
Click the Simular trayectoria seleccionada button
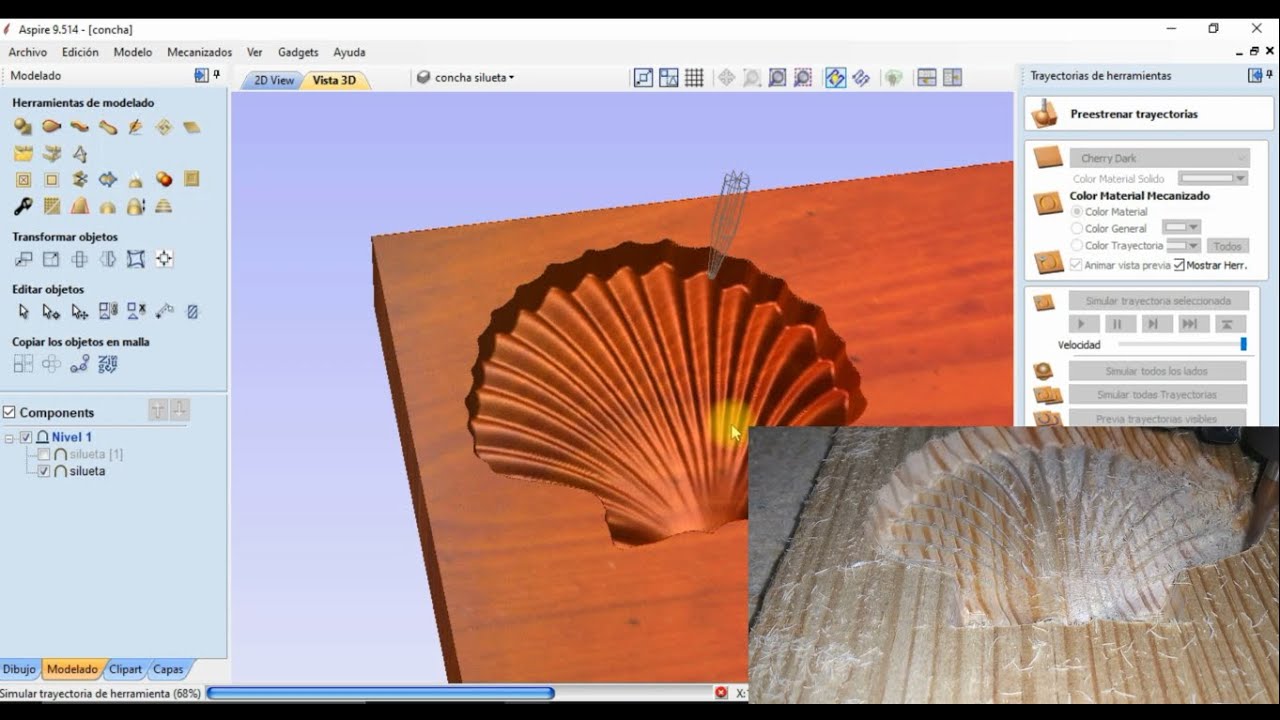pos(1158,301)
